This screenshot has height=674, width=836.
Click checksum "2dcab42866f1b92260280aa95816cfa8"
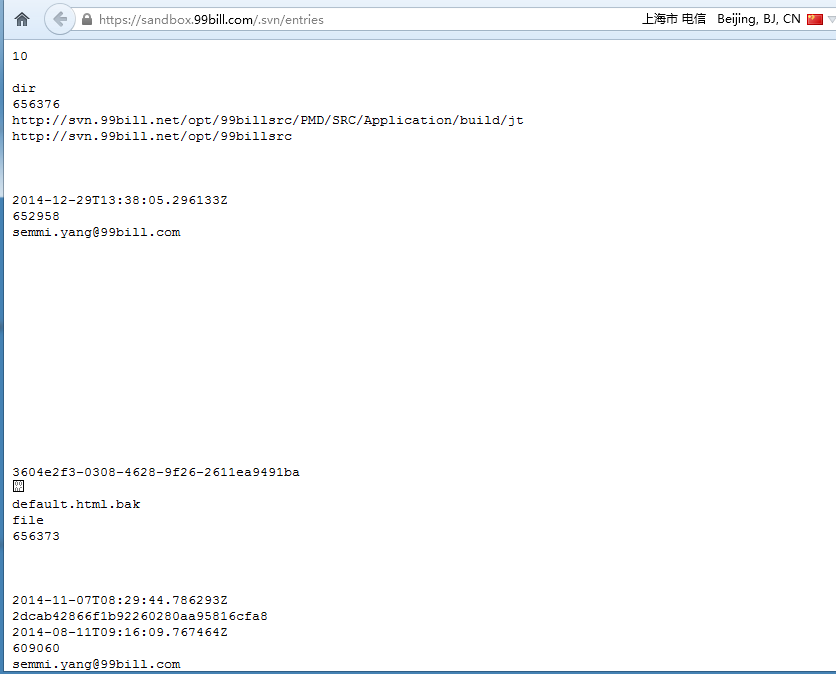point(140,616)
